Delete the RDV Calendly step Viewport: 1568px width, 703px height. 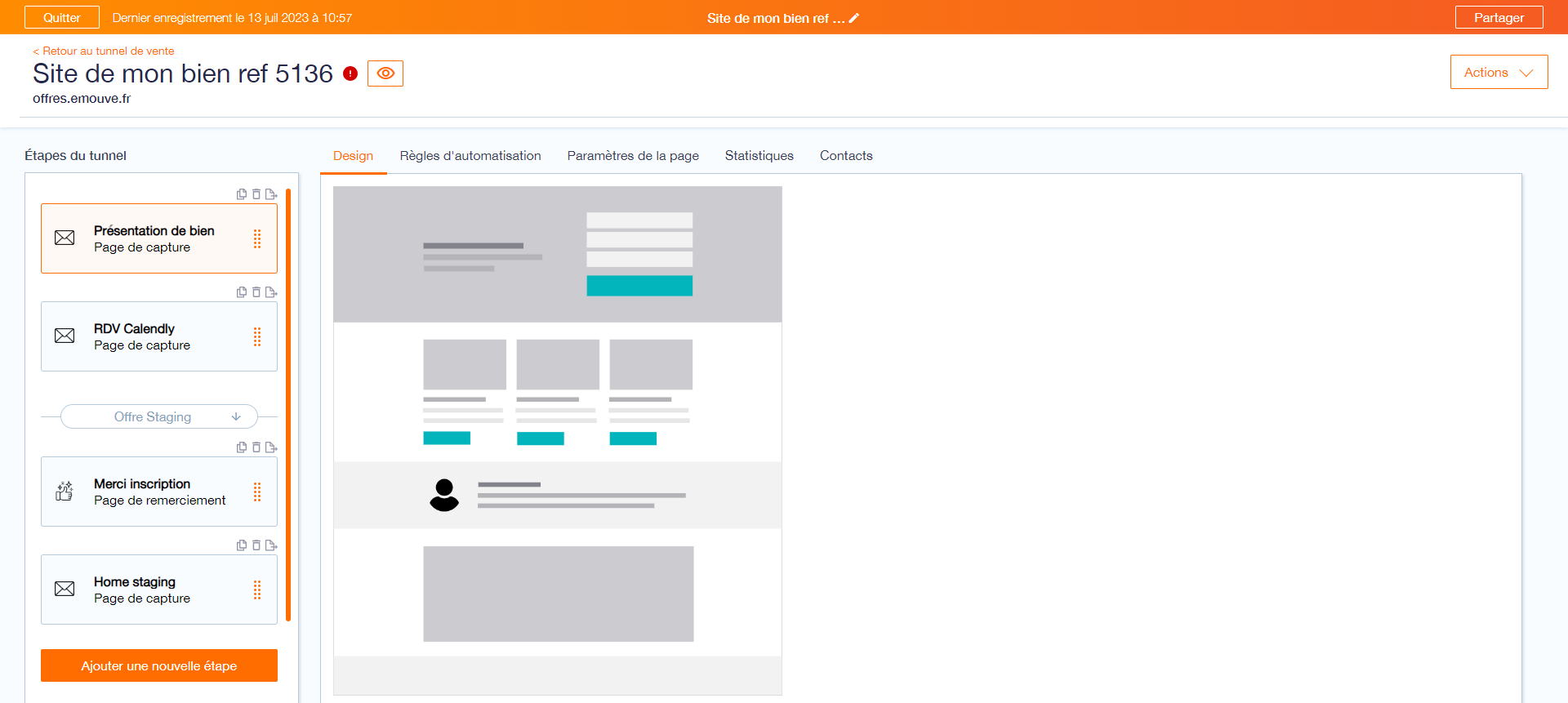click(x=256, y=292)
